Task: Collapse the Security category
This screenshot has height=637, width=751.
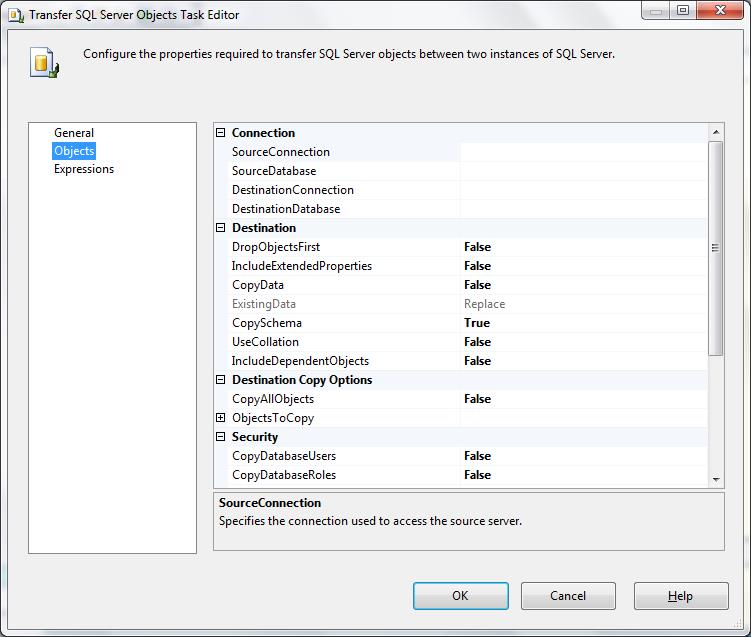Action: coord(221,437)
